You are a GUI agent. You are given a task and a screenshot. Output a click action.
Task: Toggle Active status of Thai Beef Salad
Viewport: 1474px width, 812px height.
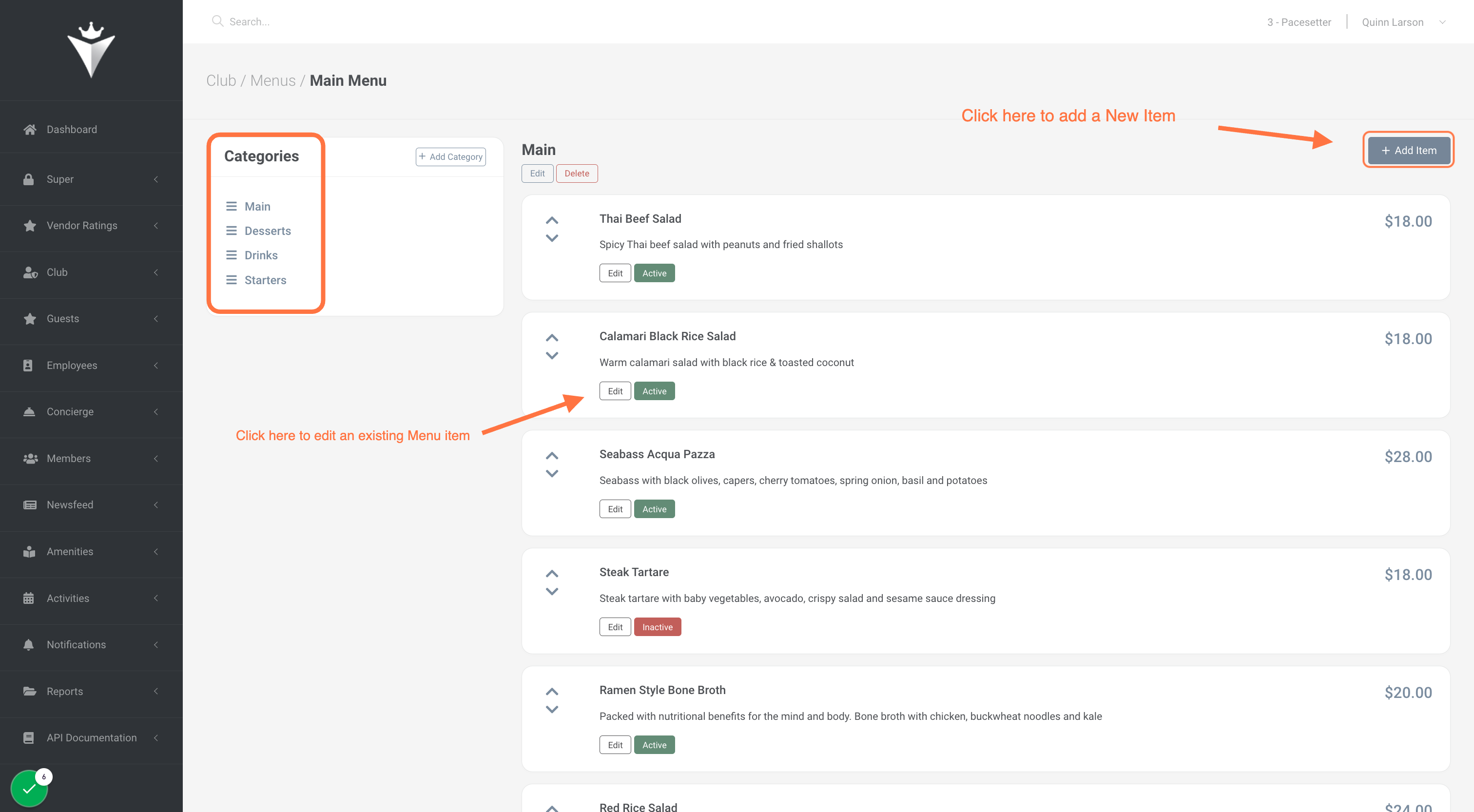pos(654,273)
